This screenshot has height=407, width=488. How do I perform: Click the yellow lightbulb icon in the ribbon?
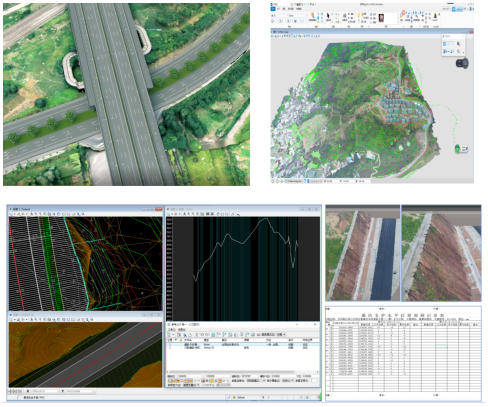(x=358, y=15)
